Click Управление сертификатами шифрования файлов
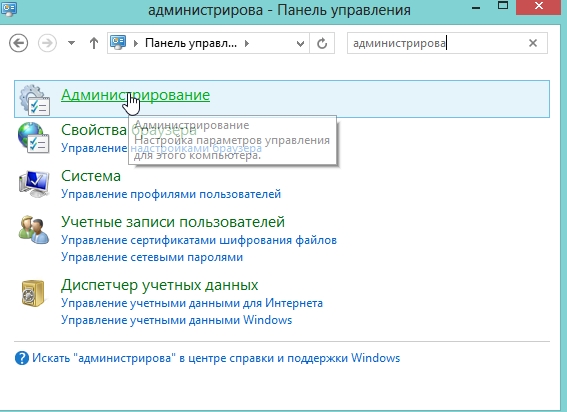The height and width of the screenshot is (412, 567). click(x=199, y=240)
